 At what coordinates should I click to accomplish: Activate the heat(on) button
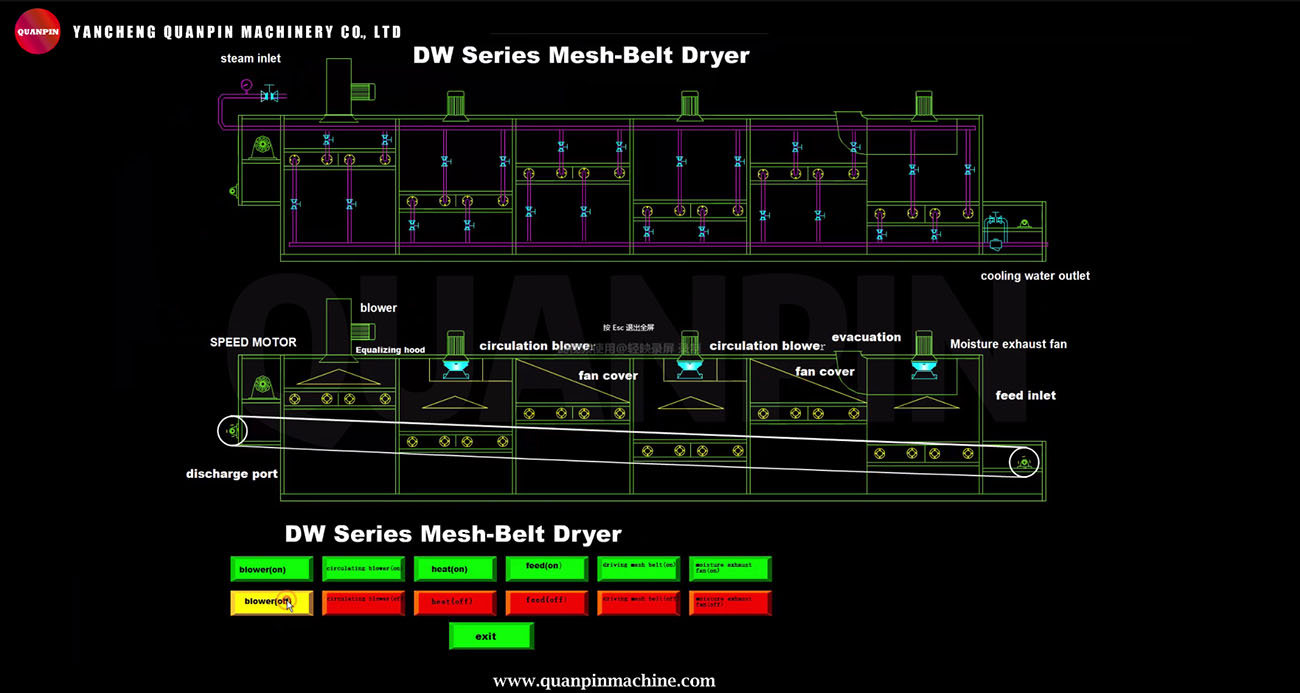(455, 569)
